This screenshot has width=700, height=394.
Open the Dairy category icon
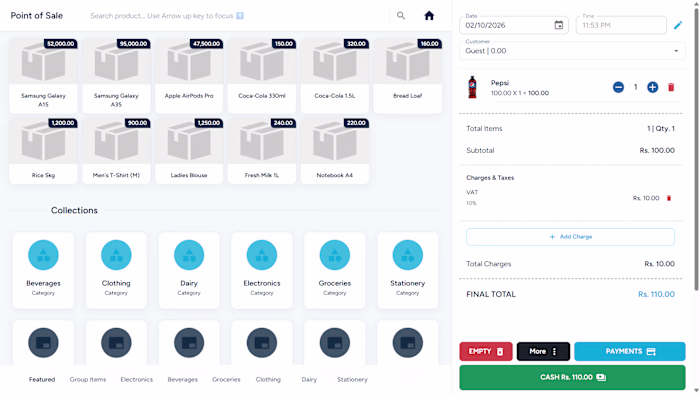pos(189,255)
